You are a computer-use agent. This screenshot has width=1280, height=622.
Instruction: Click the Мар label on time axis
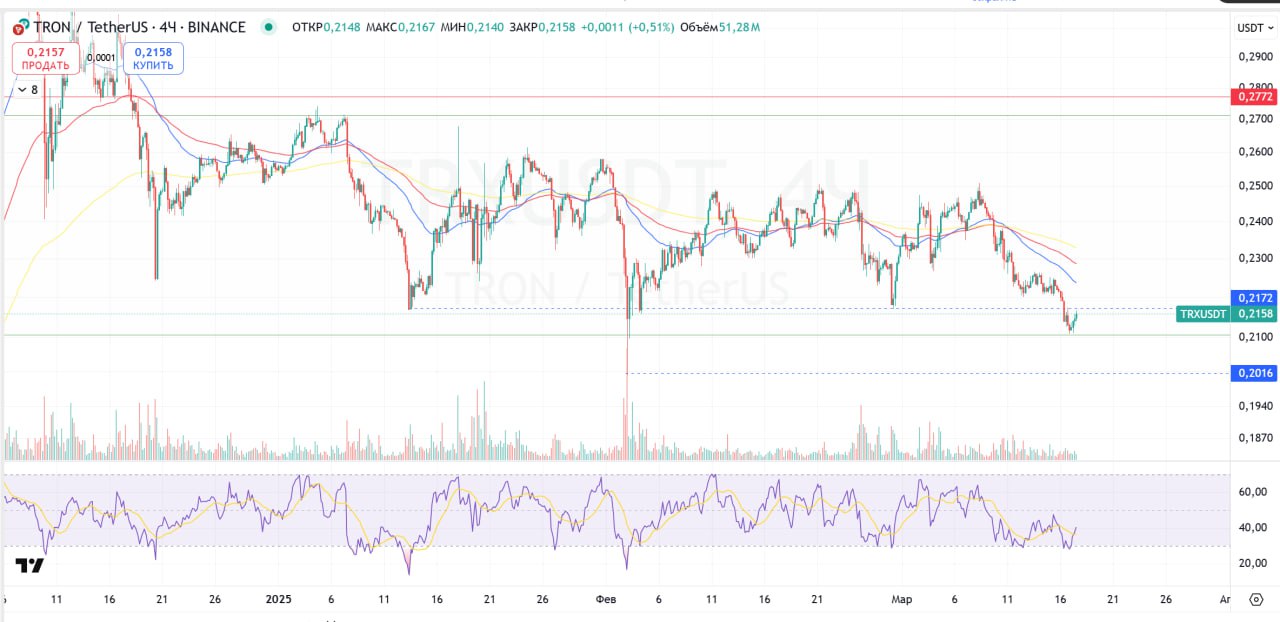[901, 599]
